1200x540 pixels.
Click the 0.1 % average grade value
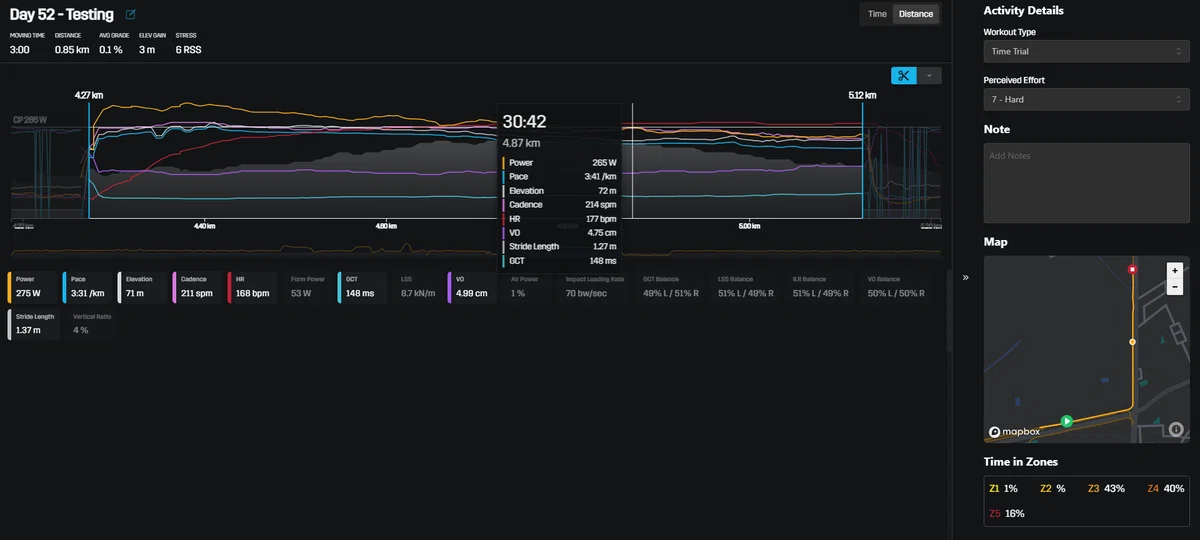coord(111,49)
